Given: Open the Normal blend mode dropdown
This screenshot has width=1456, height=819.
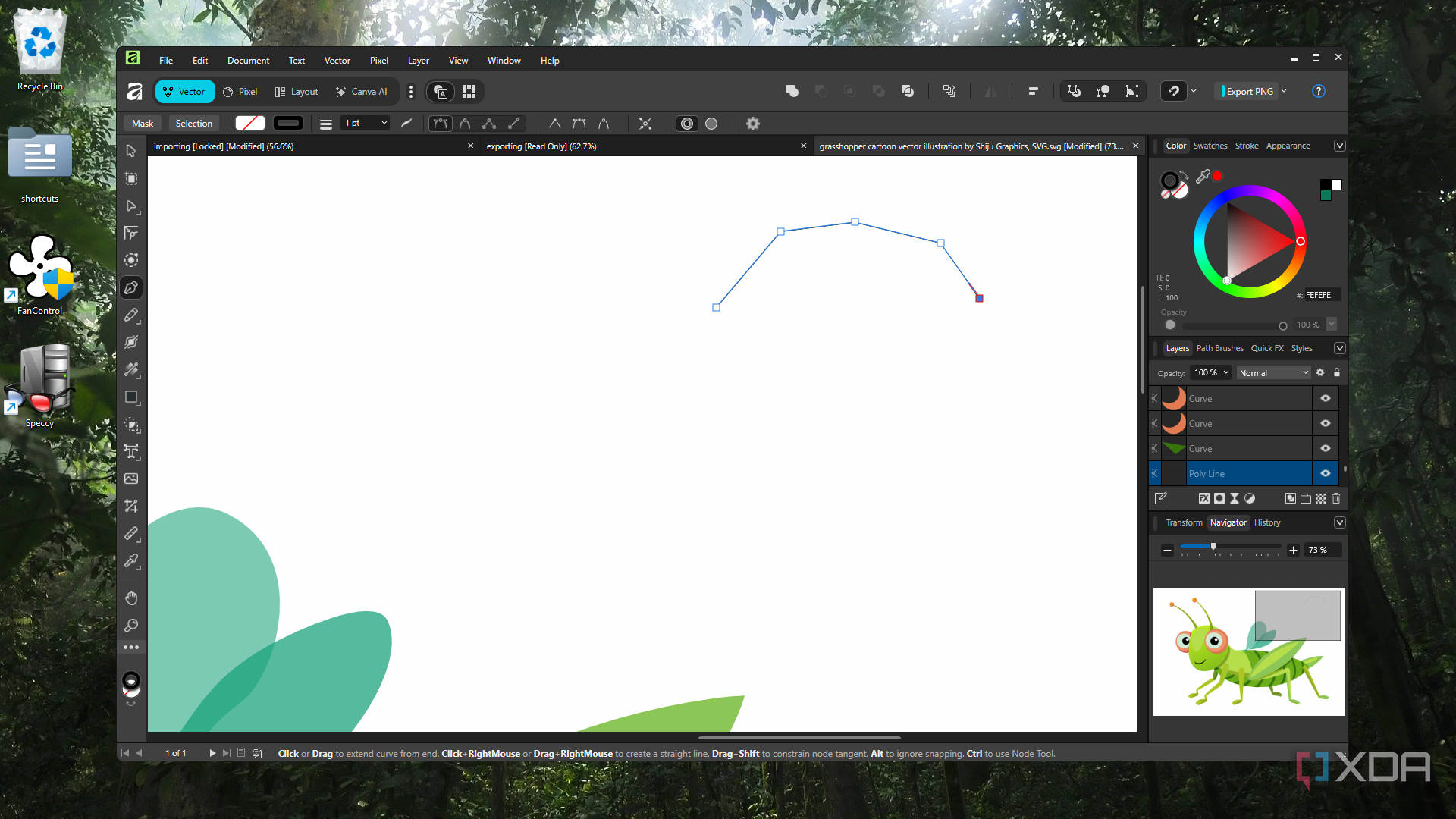Looking at the screenshot, I should click(1273, 372).
